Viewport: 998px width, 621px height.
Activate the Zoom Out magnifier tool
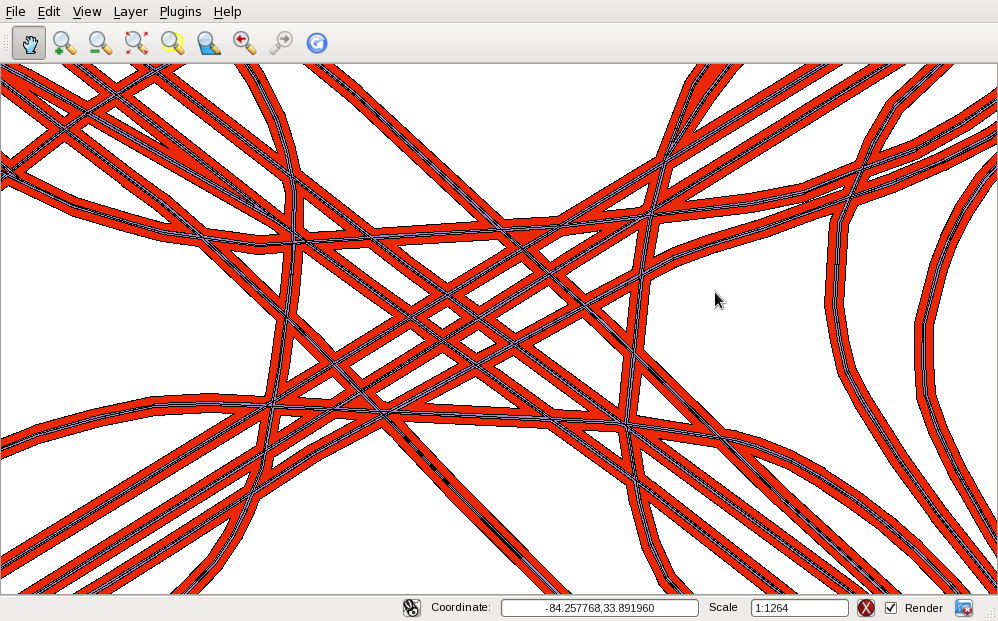coord(100,43)
